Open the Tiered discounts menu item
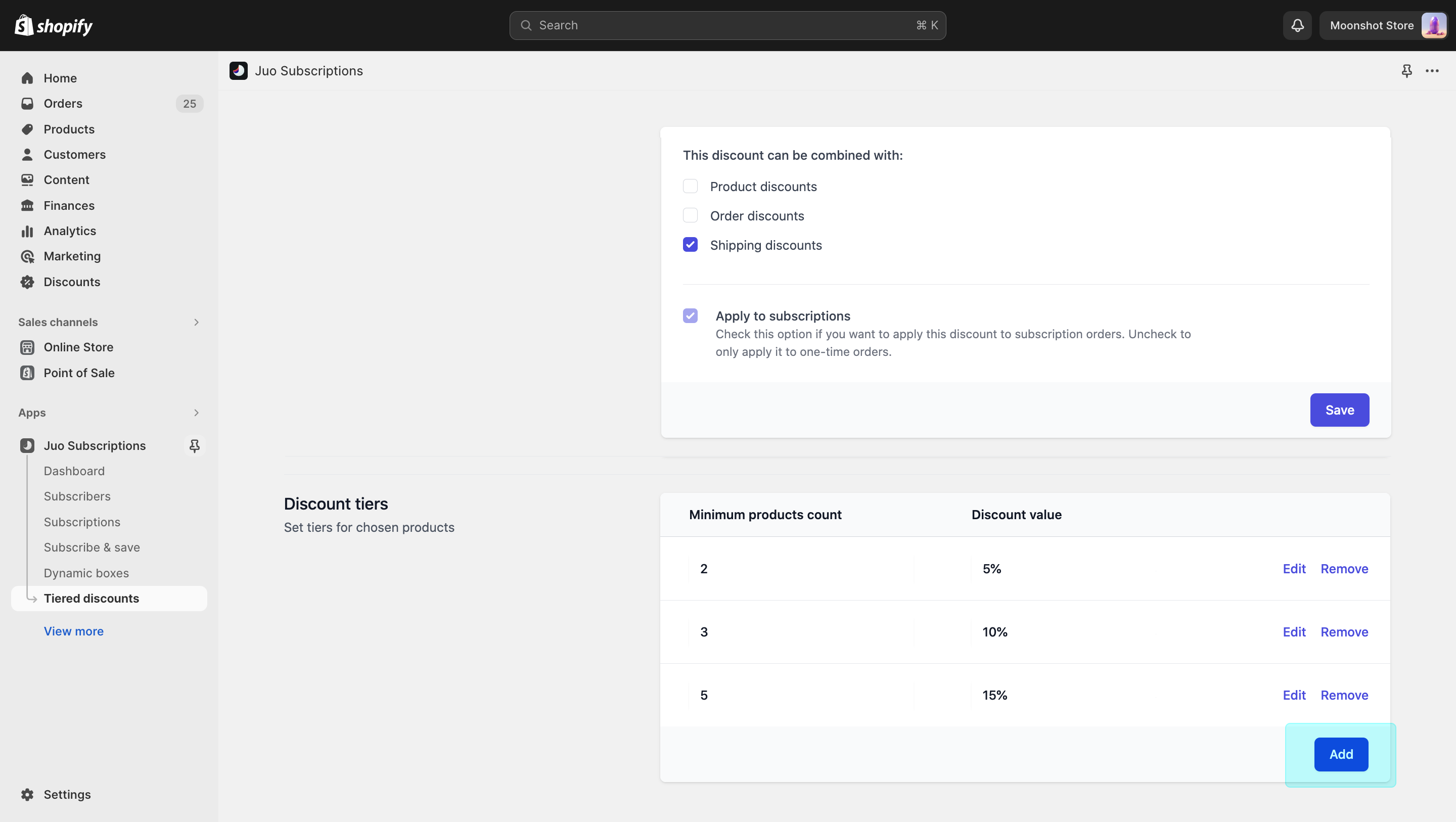Screen dimensions: 1456x822 pos(91,598)
